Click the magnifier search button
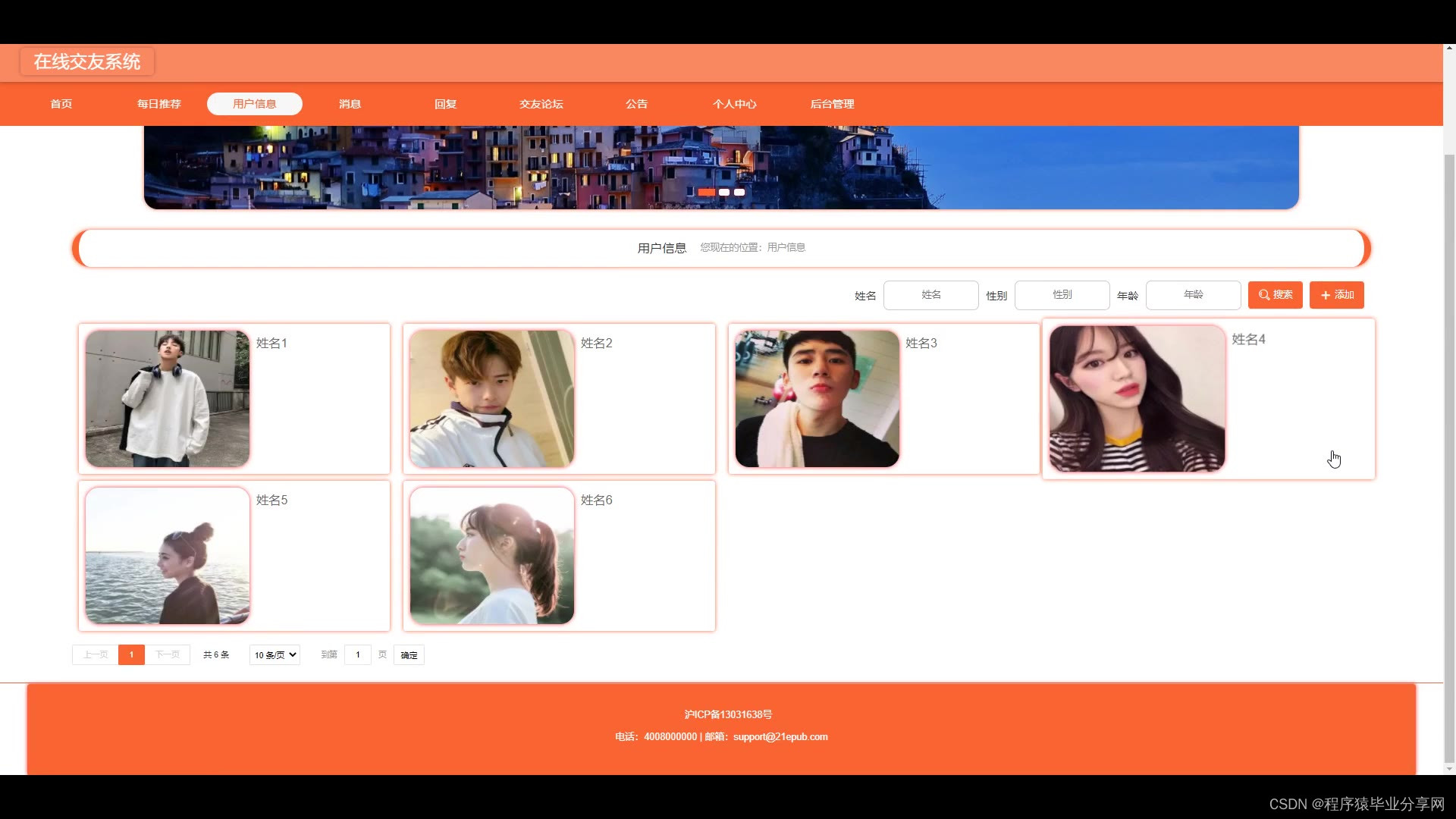Screen dimensions: 1456x819 point(1275,295)
